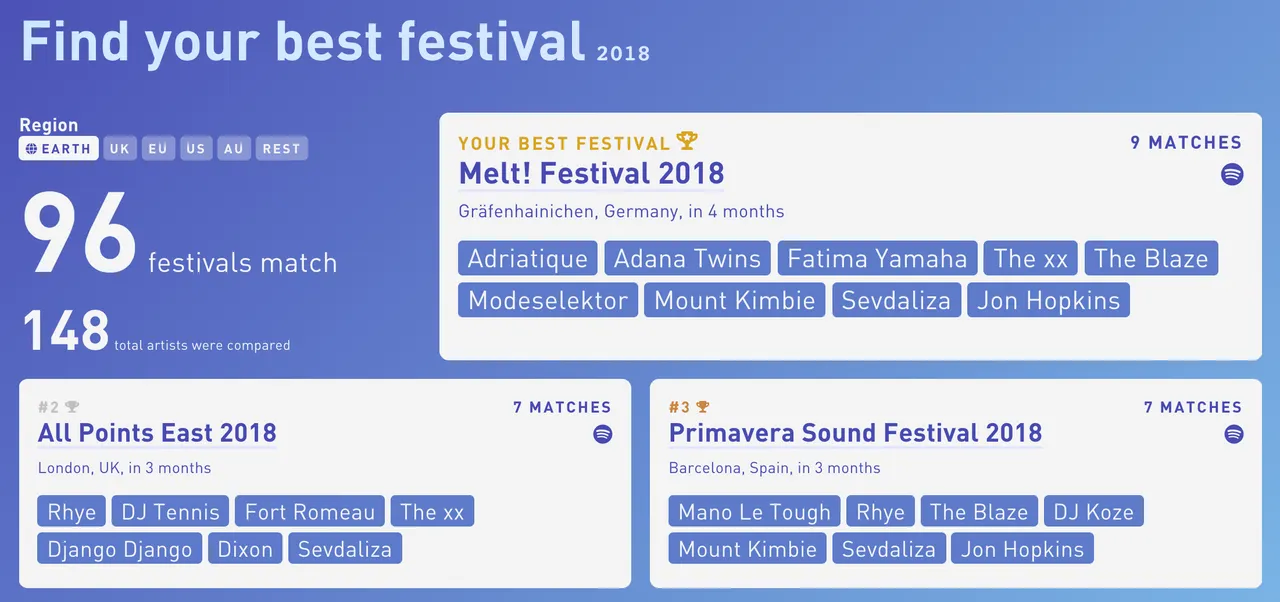Click the Adriatique artist tag
Screen dimensions: 1280x602
click(528, 258)
